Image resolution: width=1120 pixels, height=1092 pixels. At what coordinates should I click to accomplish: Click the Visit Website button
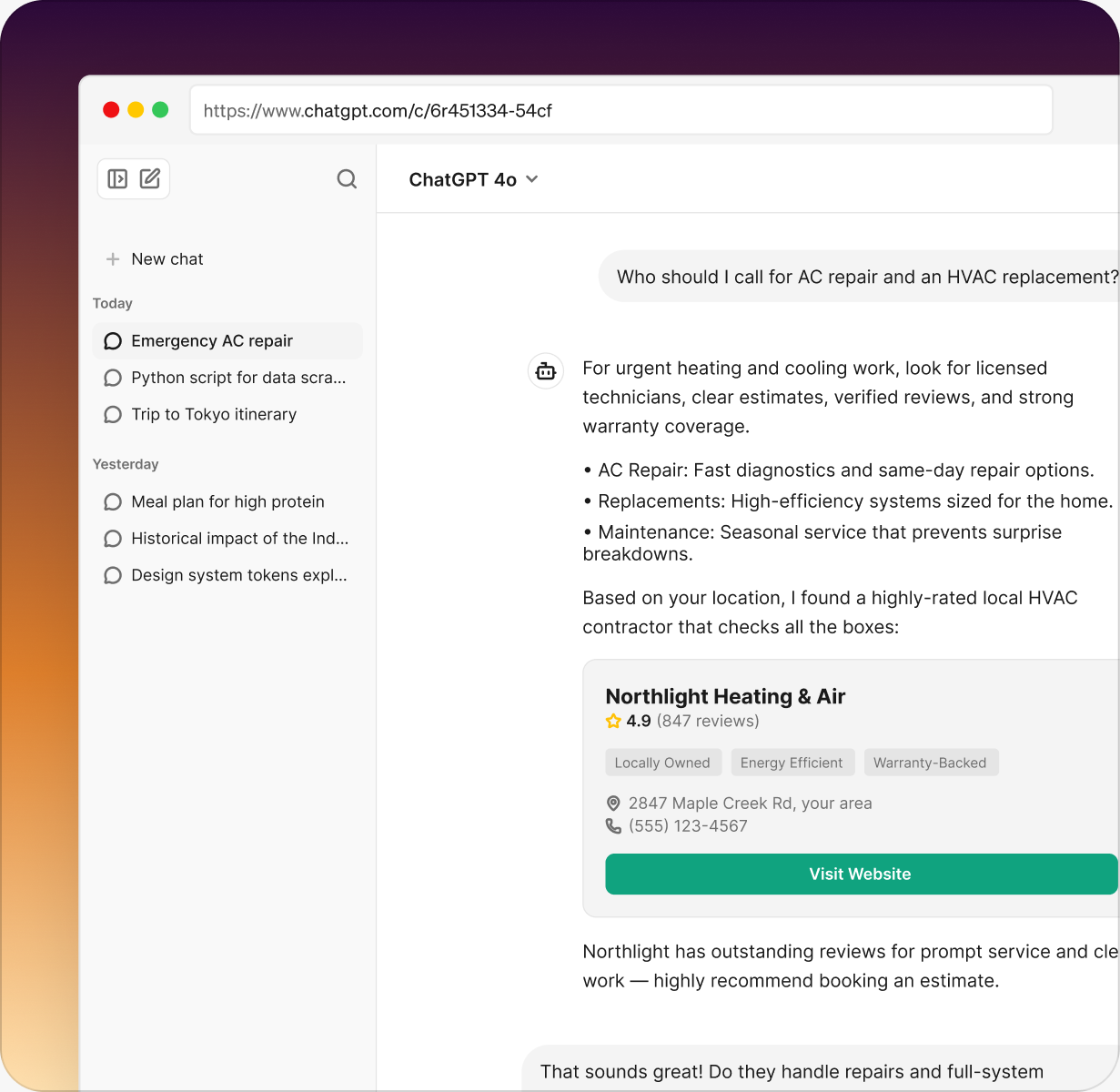861,874
